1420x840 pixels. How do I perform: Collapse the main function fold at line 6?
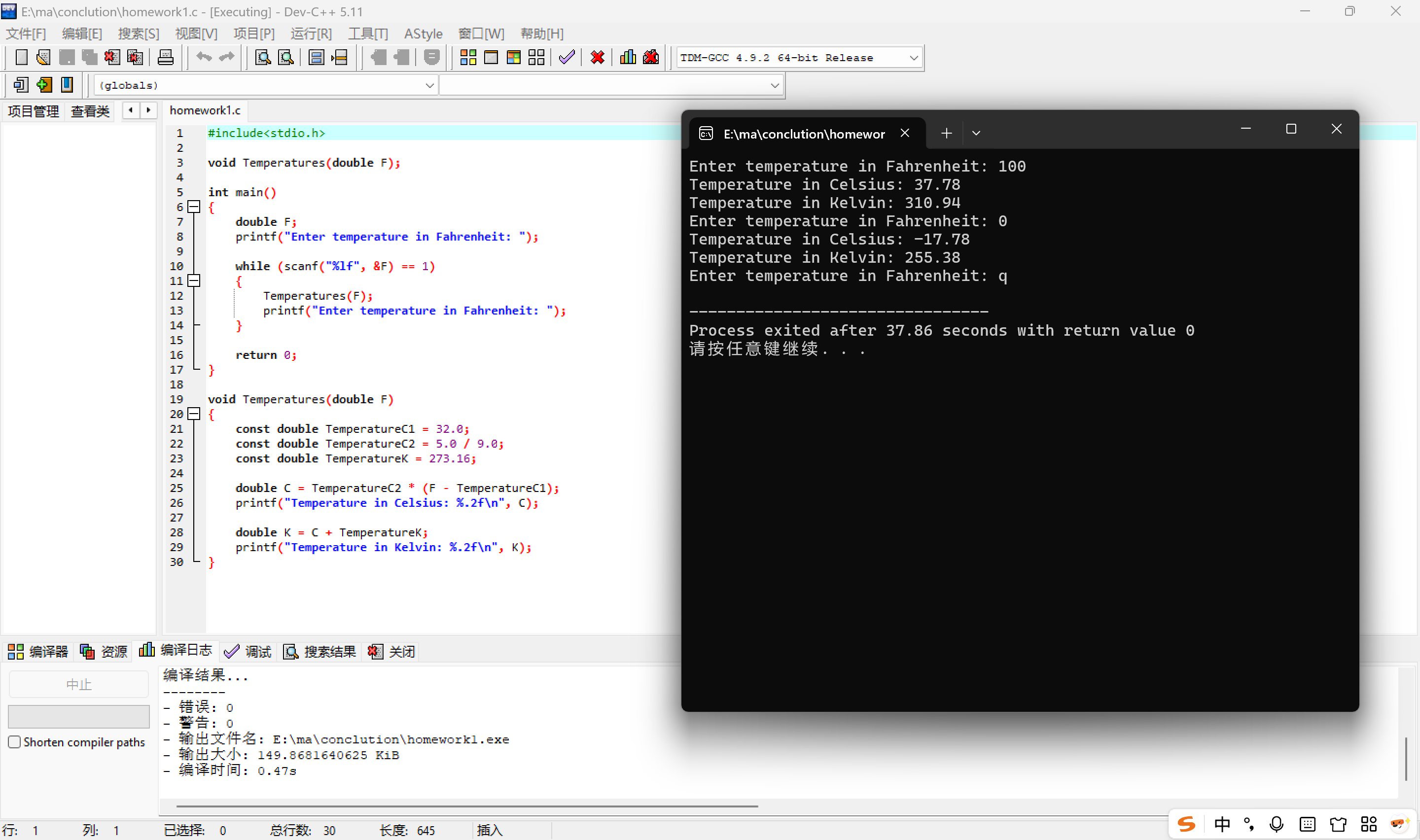pos(194,207)
